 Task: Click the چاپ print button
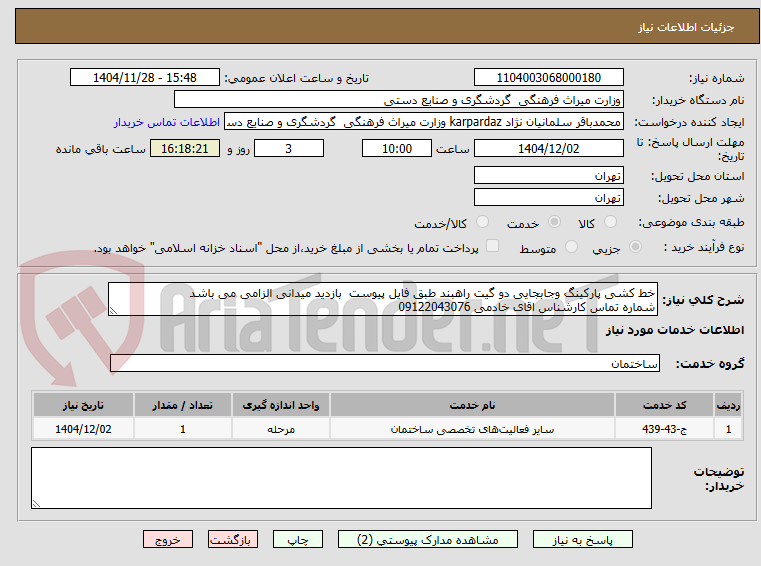[298, 539]
